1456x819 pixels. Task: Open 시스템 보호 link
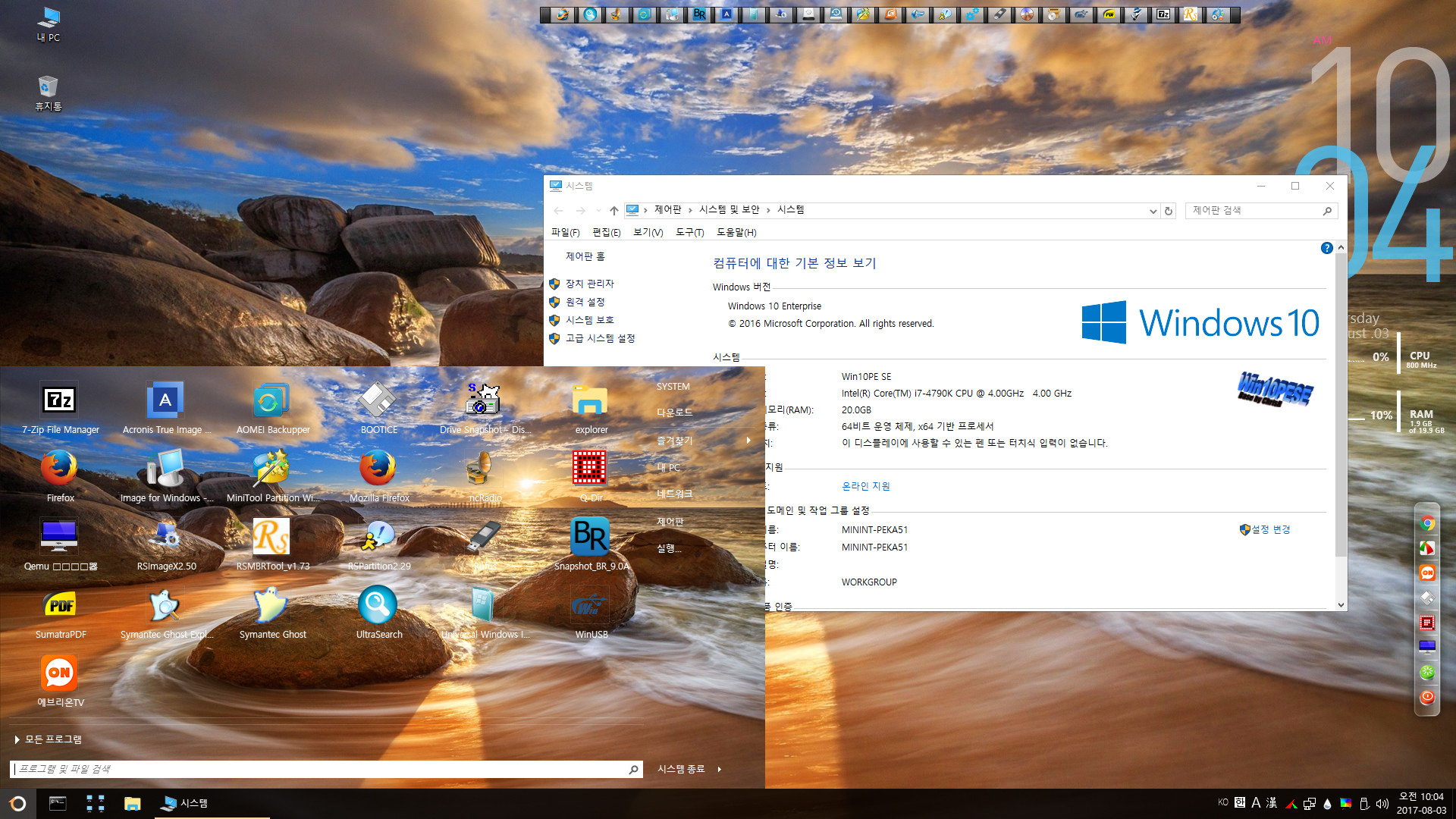(x=589, y=320)
